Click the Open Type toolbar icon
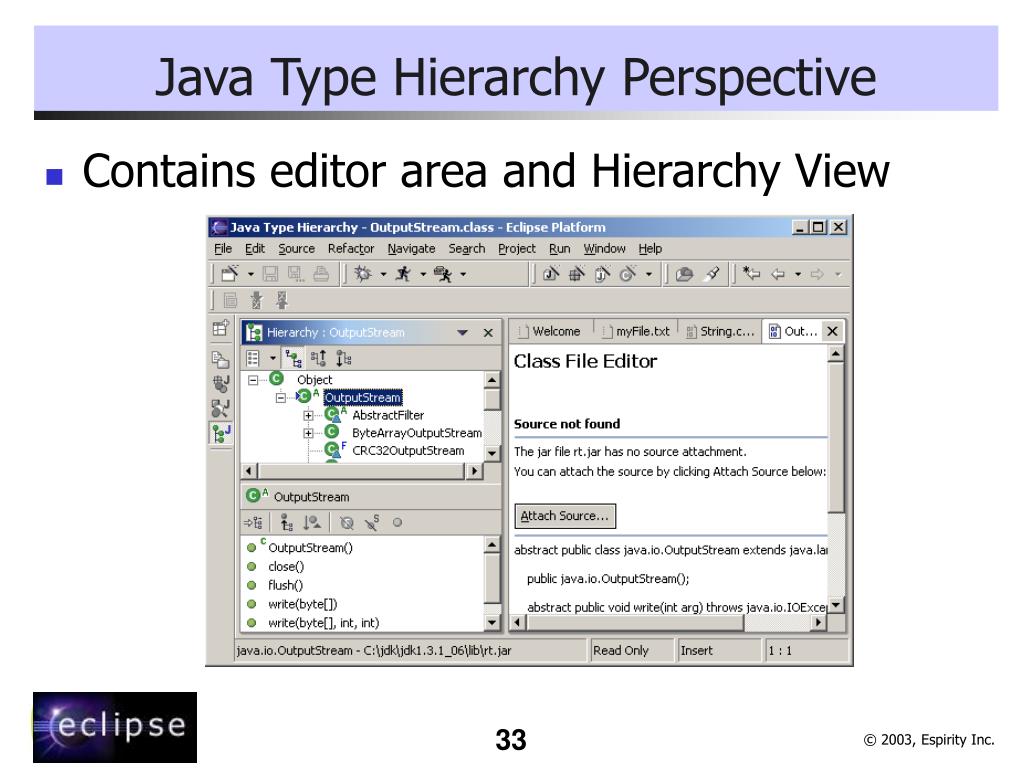The width and height of the screenshot is (1024, 768). (684, 274)
